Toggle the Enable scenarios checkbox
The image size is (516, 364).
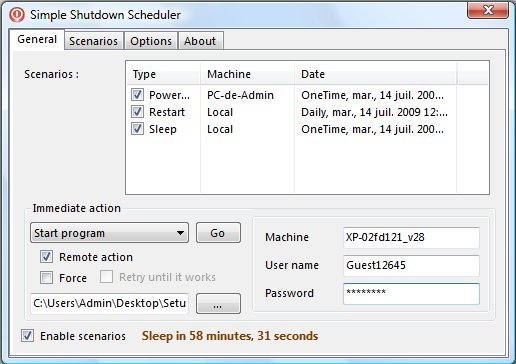(x=27, y=336)
